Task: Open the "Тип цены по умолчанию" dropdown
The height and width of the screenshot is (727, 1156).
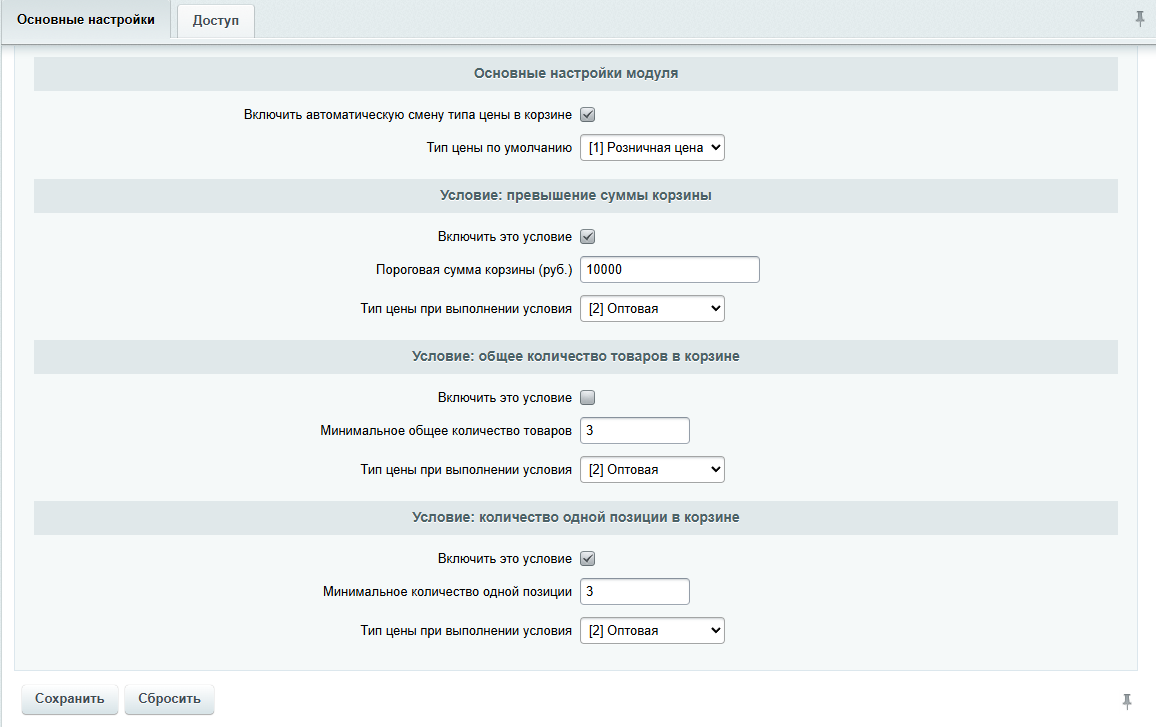Action: point(652,147)
